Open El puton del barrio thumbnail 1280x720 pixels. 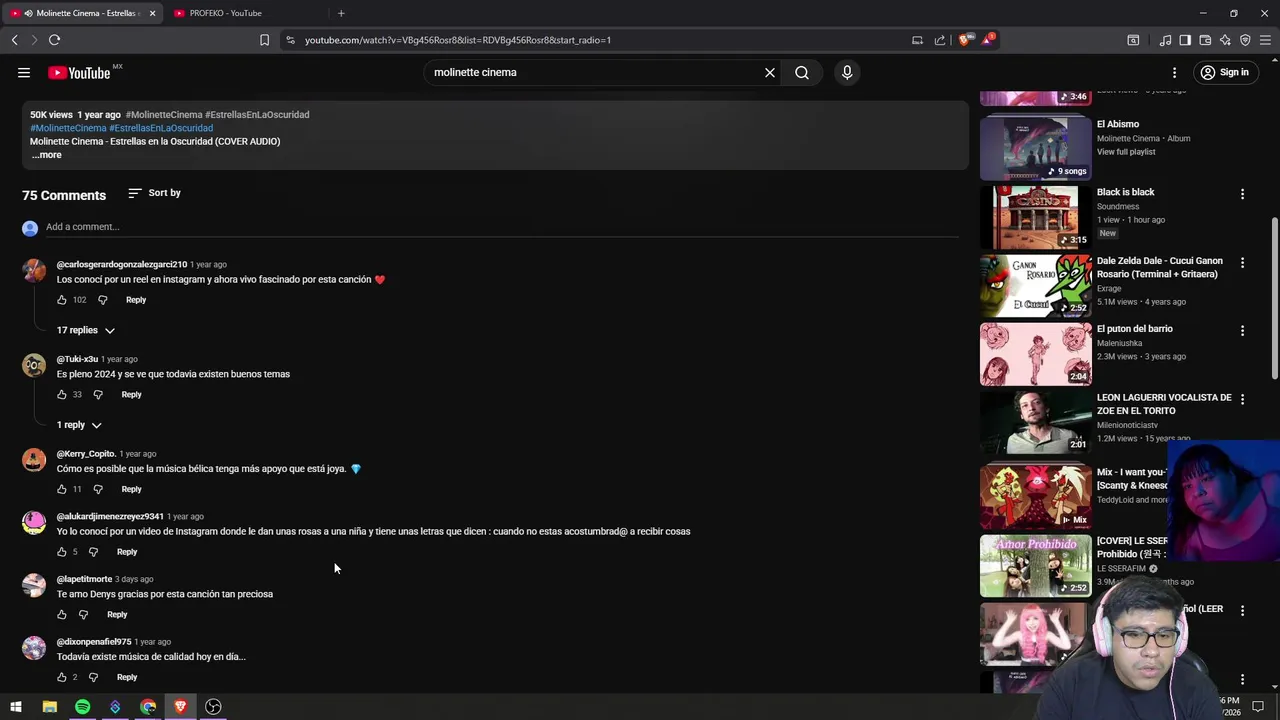(x=1036, y=354)
